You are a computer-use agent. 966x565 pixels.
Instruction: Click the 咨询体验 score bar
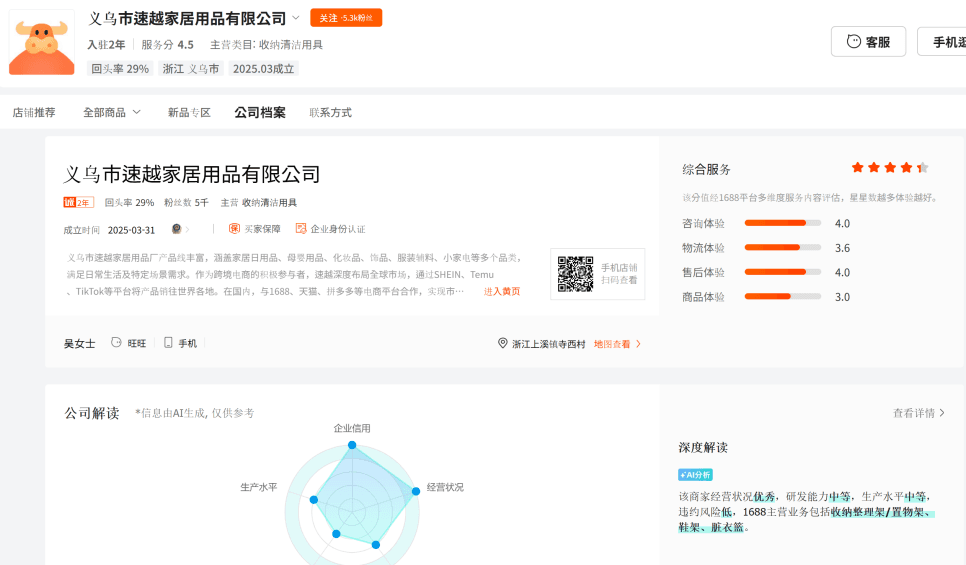click(782, 223)
